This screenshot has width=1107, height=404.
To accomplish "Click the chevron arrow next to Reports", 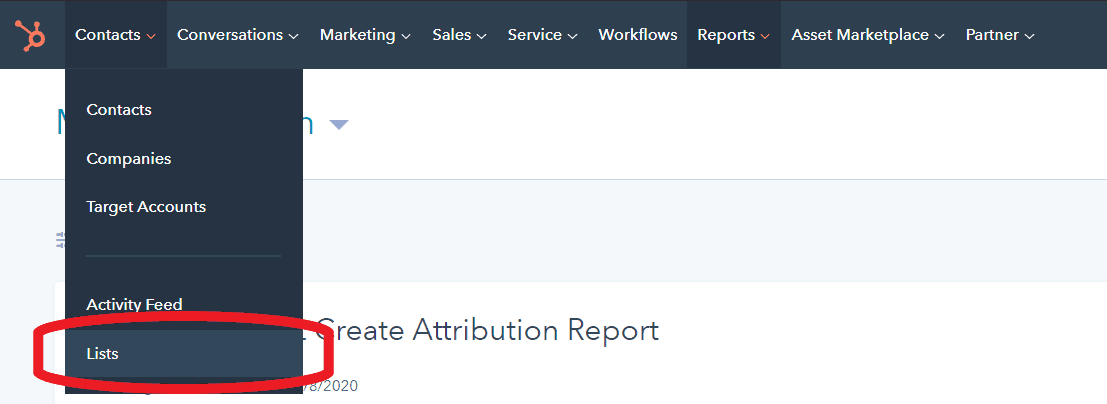I will click(765, 36).
